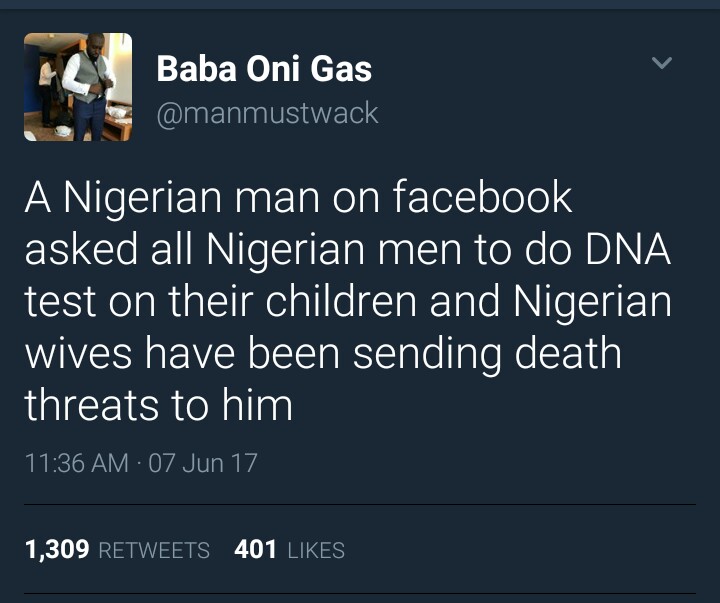Click the word sending in the tweet

pos(427,354)
